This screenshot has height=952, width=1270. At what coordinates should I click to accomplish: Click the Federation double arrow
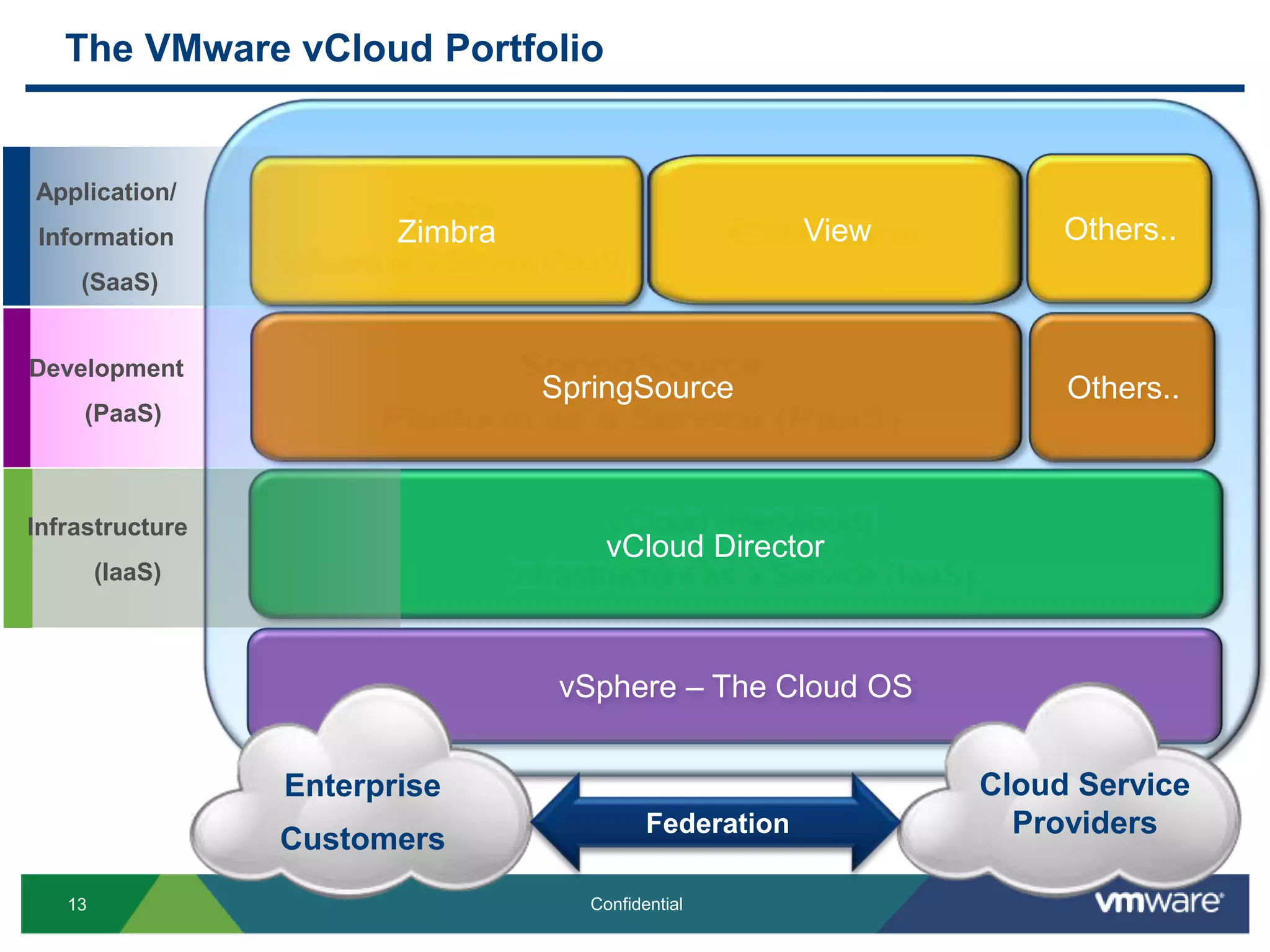coord(717,823)
